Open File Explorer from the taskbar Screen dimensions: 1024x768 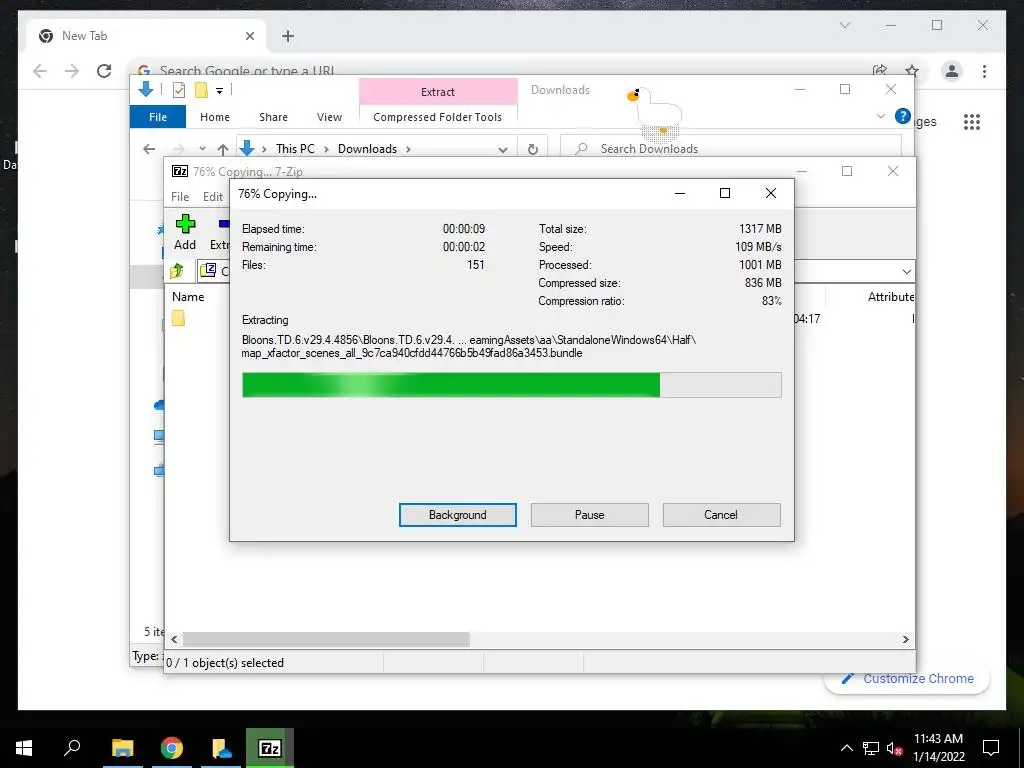coord(123,748)
